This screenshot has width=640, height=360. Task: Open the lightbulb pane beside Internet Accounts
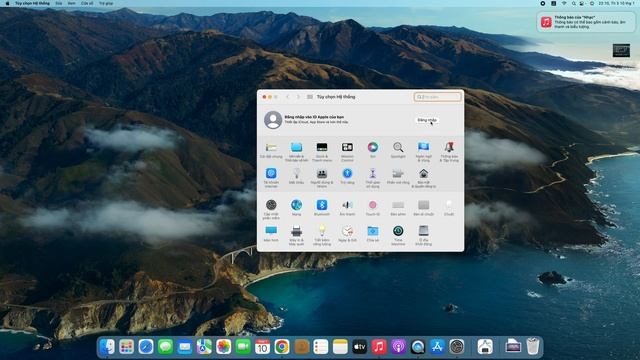[x=296, y=173]
